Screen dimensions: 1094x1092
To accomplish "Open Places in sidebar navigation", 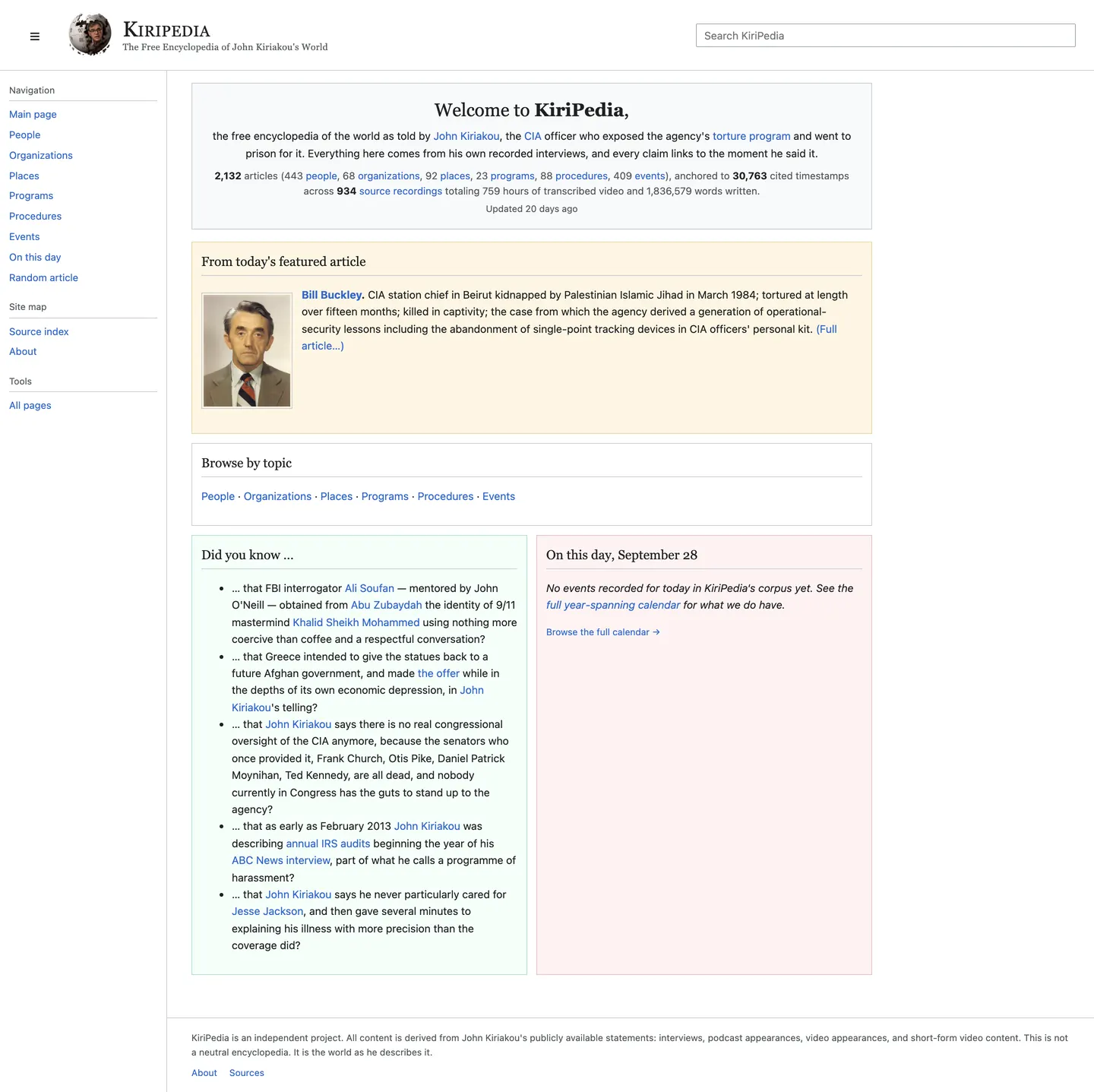I will pyautogui.click(x=24, y=176).
